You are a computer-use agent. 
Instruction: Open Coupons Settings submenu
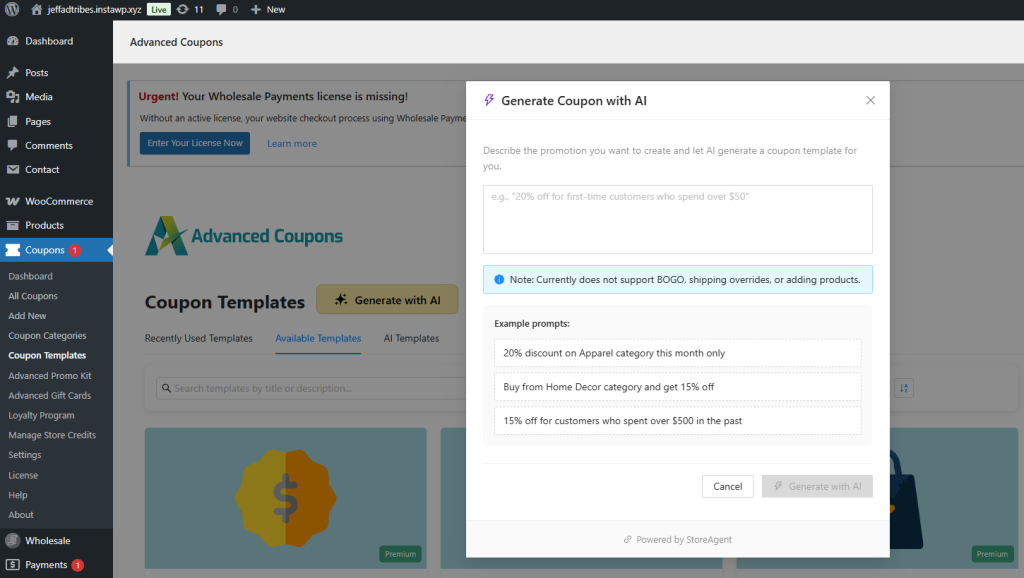pyautogui.click(x=25, y=455)
